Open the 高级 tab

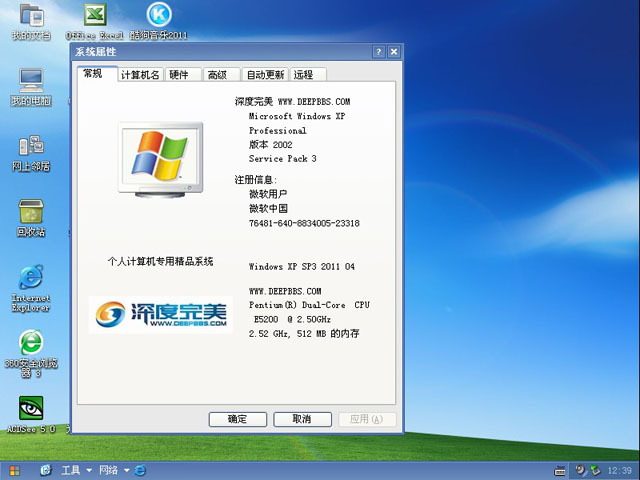point(217,75)
